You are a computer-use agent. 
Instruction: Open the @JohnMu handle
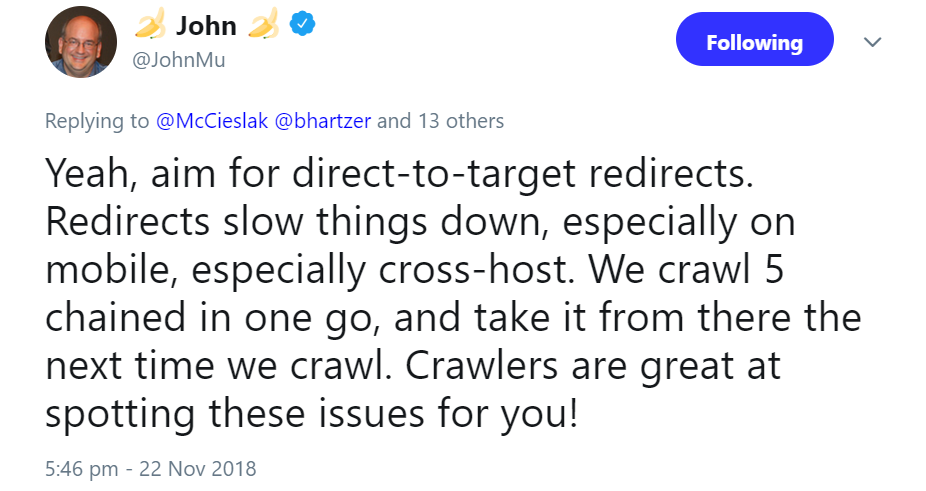coord(179,60)
